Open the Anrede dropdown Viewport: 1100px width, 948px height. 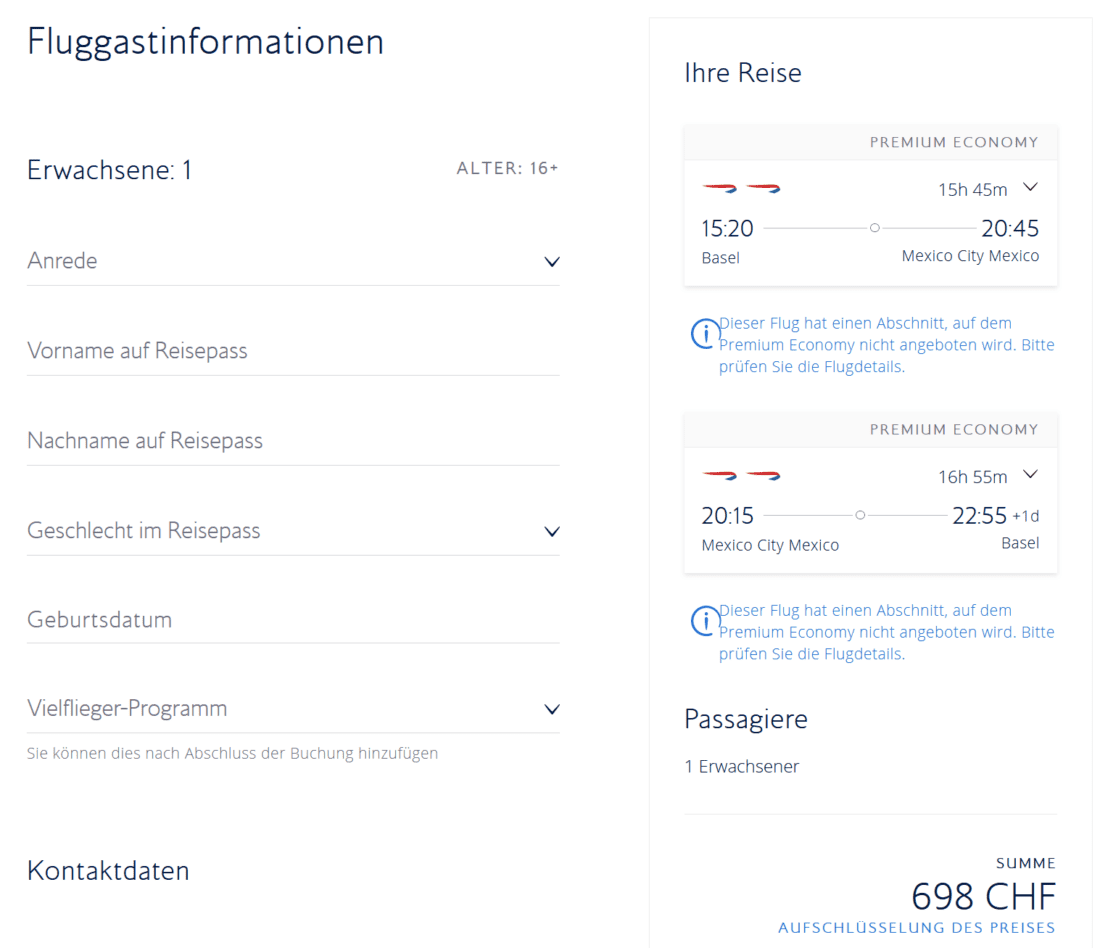coord(551,262)
